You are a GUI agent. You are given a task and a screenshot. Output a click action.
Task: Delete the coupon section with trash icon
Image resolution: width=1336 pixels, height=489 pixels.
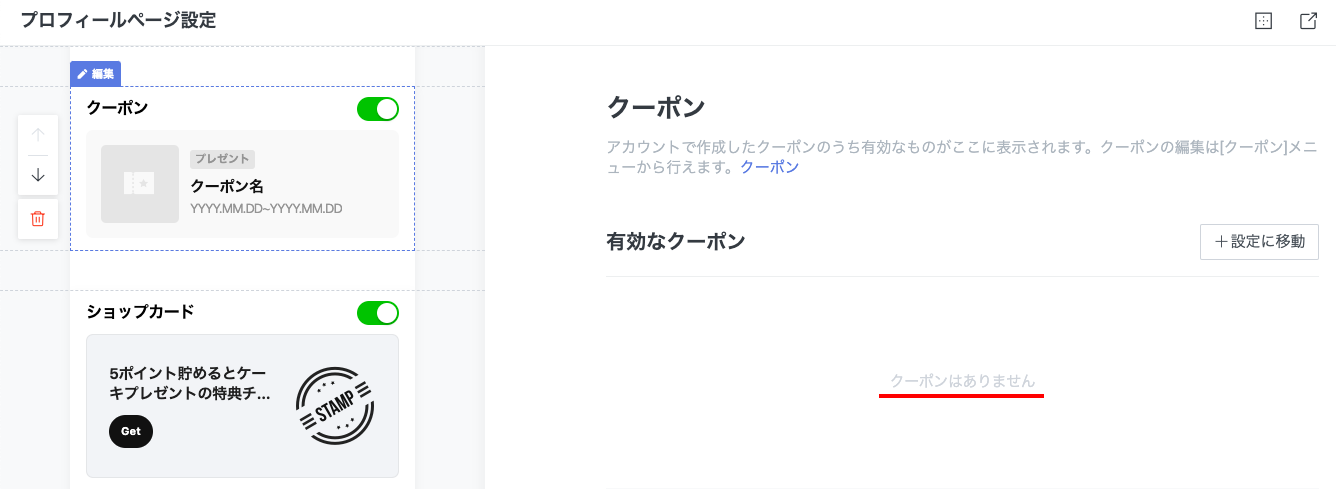click(x=38, y=218)
